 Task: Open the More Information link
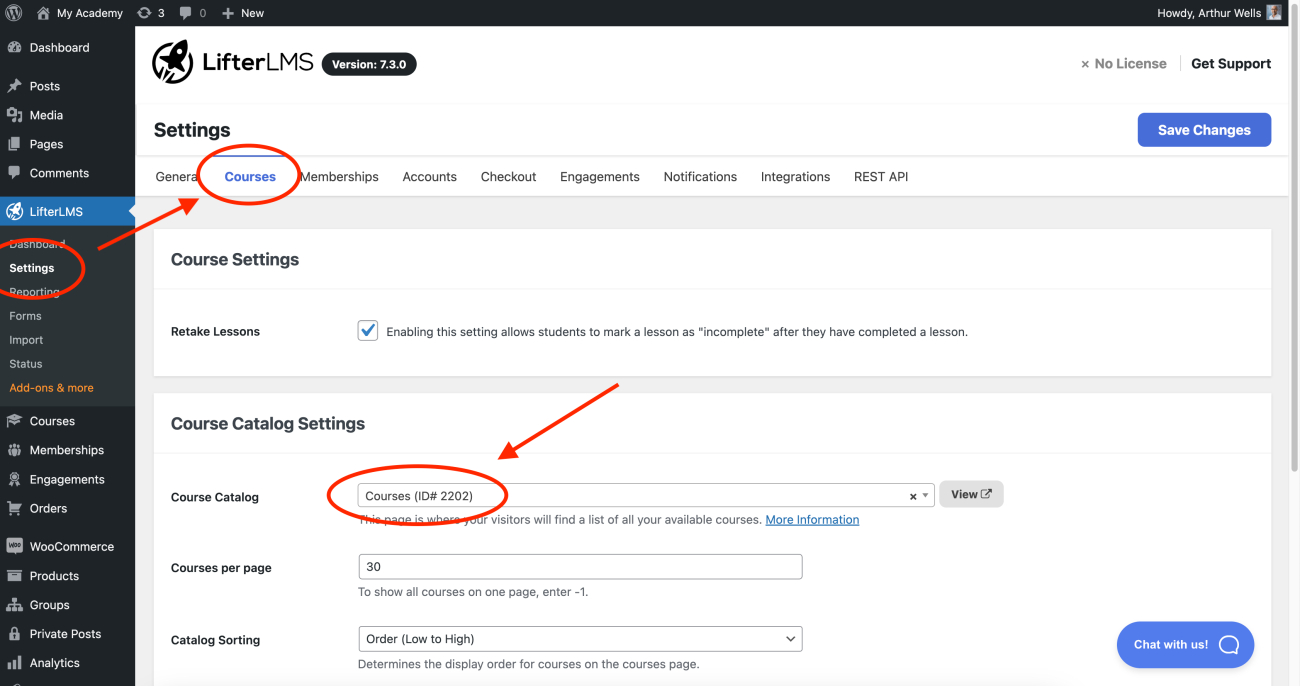(812, 520)
